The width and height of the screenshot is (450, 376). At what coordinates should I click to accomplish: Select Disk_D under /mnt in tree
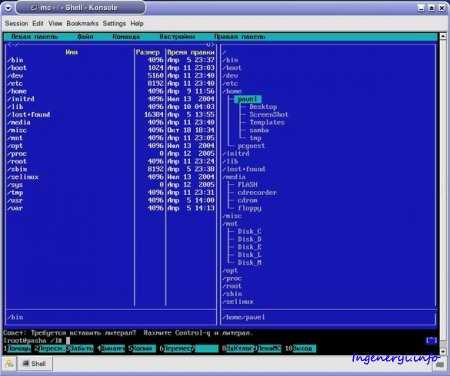(249, 239)
